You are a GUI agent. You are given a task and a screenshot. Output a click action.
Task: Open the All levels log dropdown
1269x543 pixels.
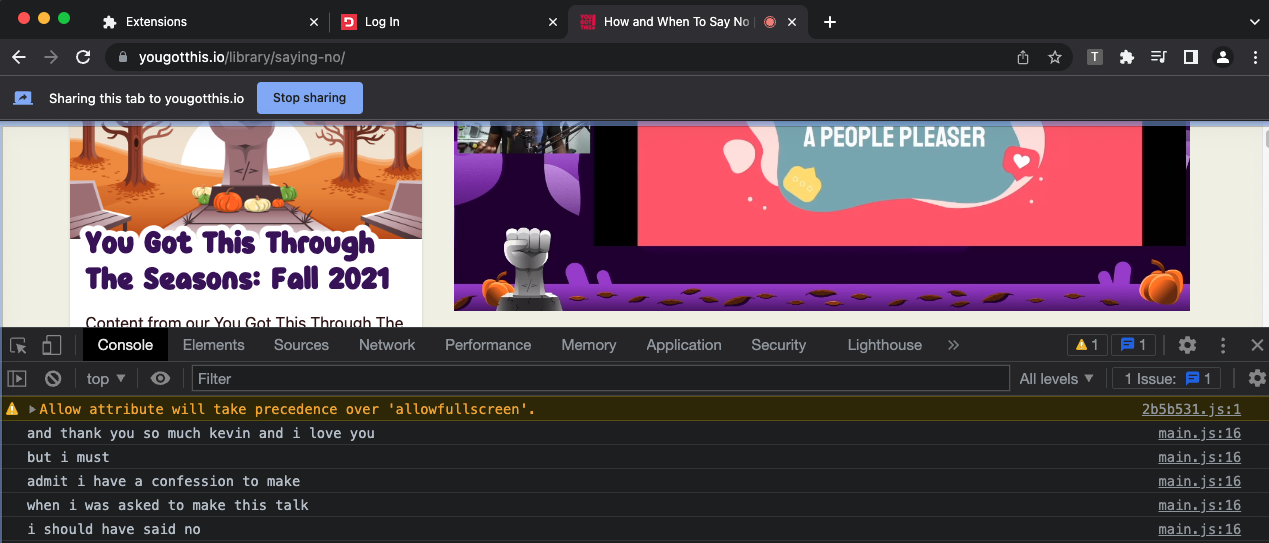(x=1056, y=378)
